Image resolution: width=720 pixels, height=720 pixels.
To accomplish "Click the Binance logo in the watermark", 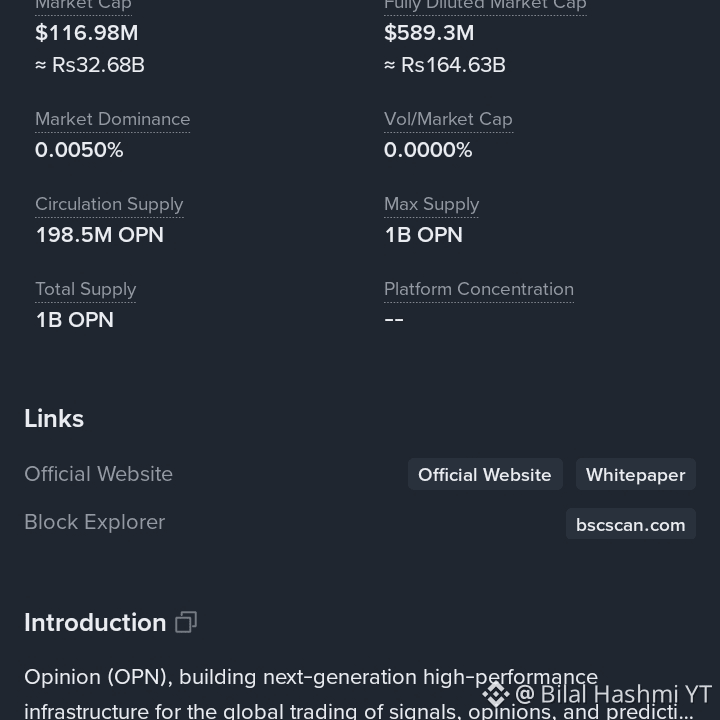I will tap(495, 694).
